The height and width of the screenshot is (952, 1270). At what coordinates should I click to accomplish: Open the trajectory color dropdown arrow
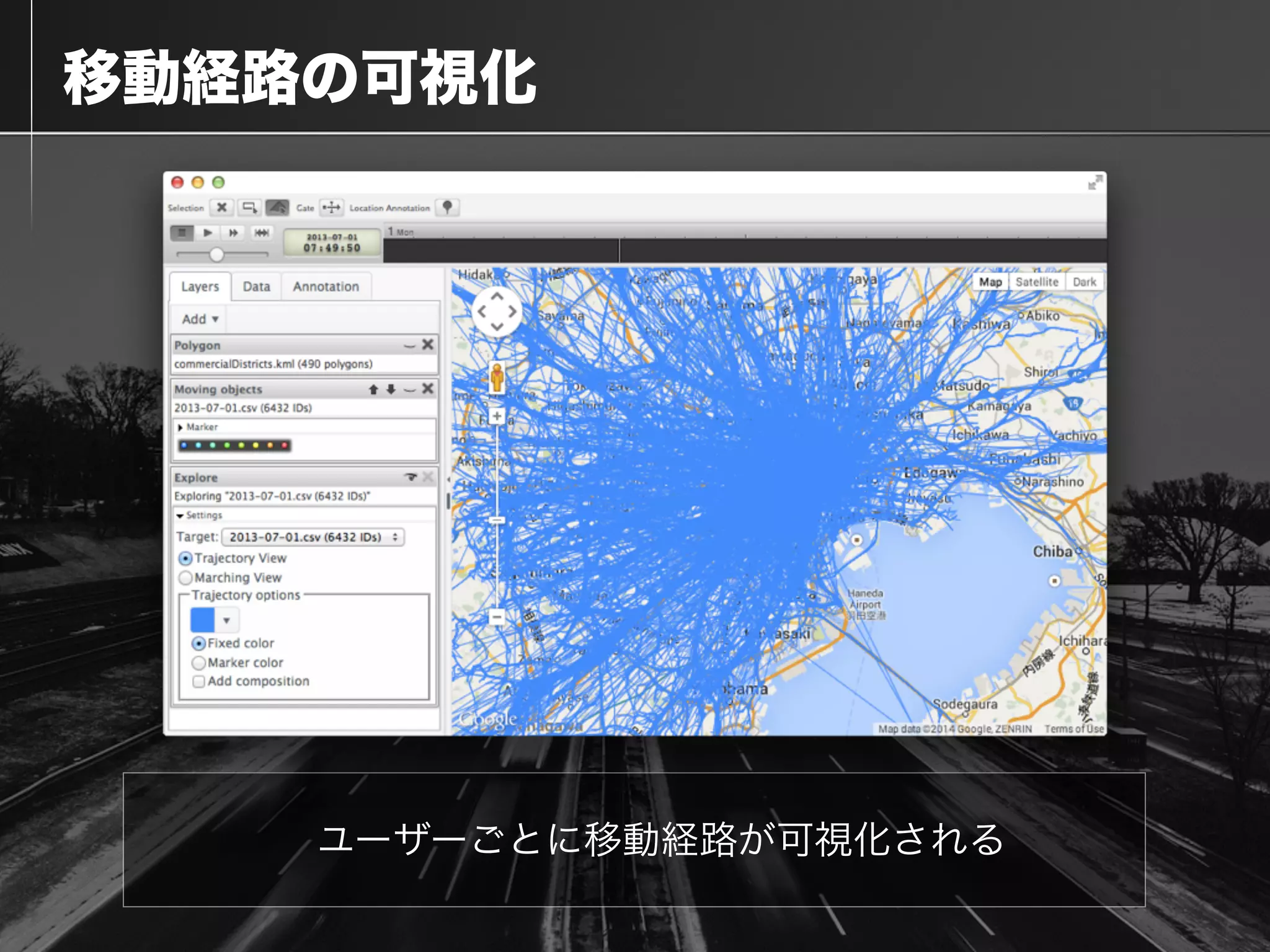pyautogui.click(x=227, y=620)
